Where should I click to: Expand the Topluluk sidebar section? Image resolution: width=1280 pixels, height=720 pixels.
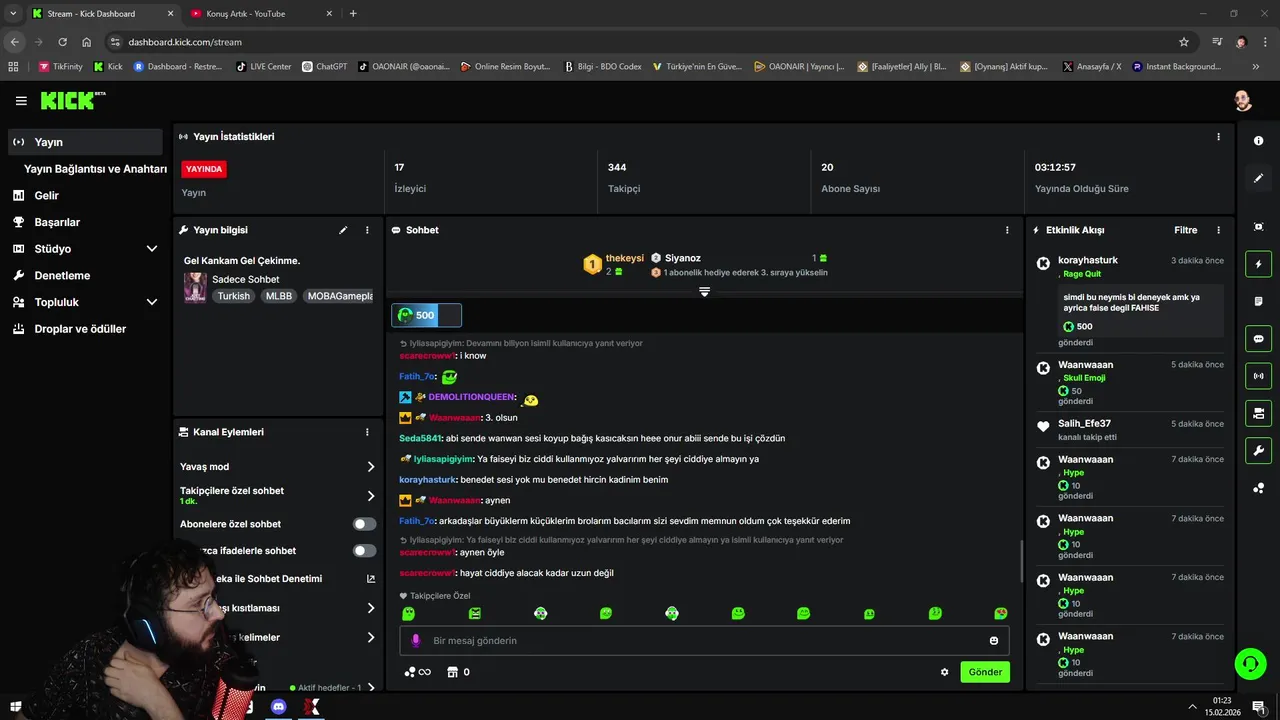point(152,302)
